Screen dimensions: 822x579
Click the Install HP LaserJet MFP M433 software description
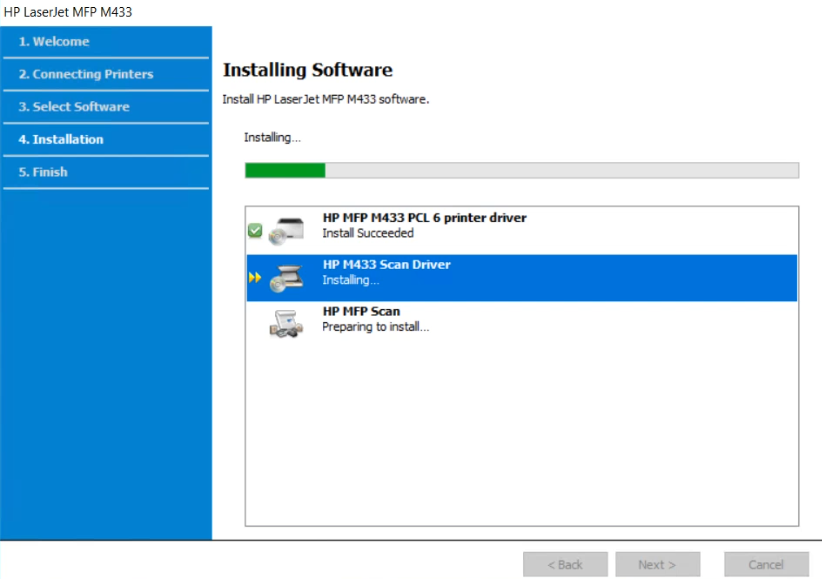point(326,99)
